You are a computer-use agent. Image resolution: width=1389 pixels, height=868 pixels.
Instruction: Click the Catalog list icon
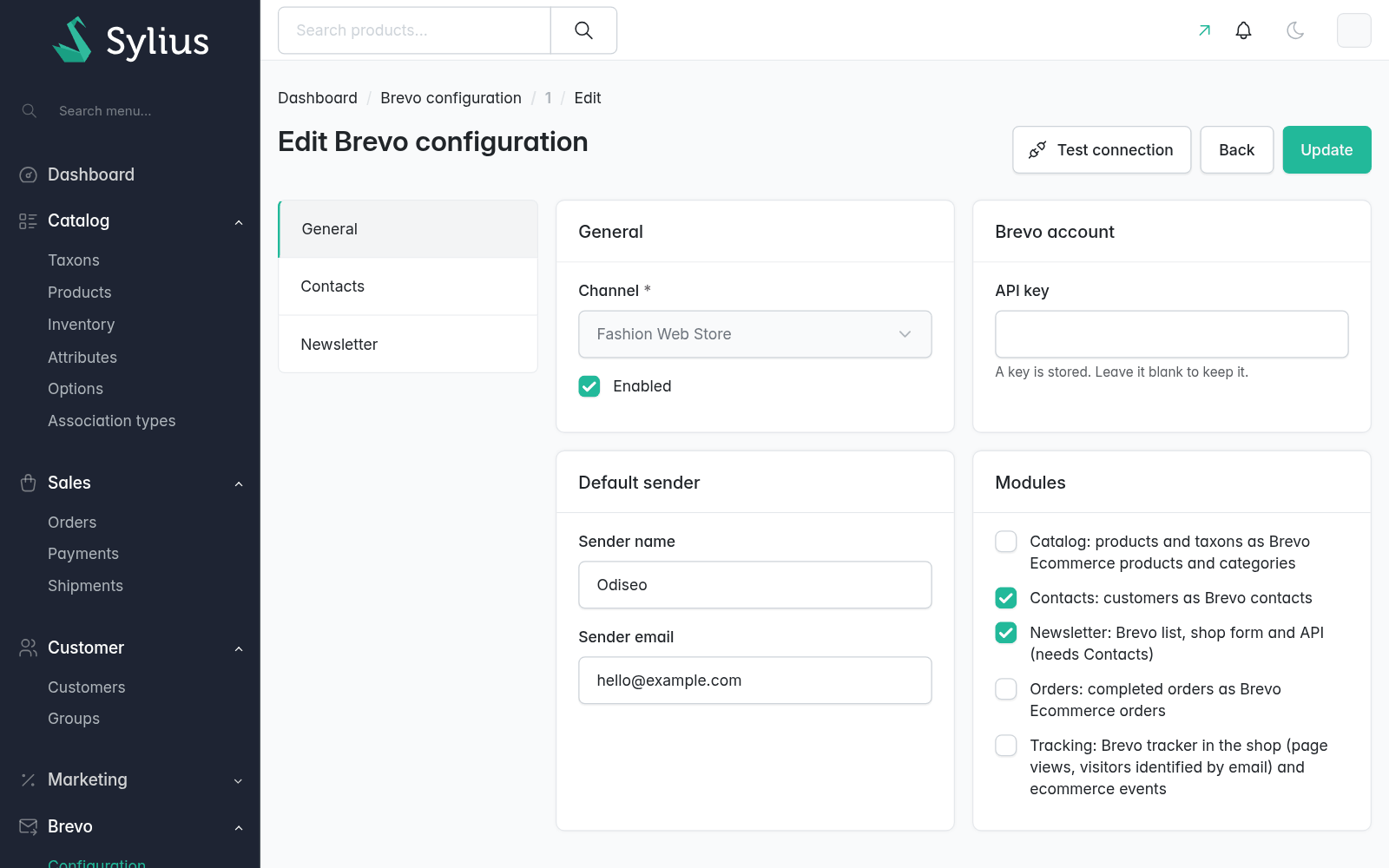tap(28, 220)
